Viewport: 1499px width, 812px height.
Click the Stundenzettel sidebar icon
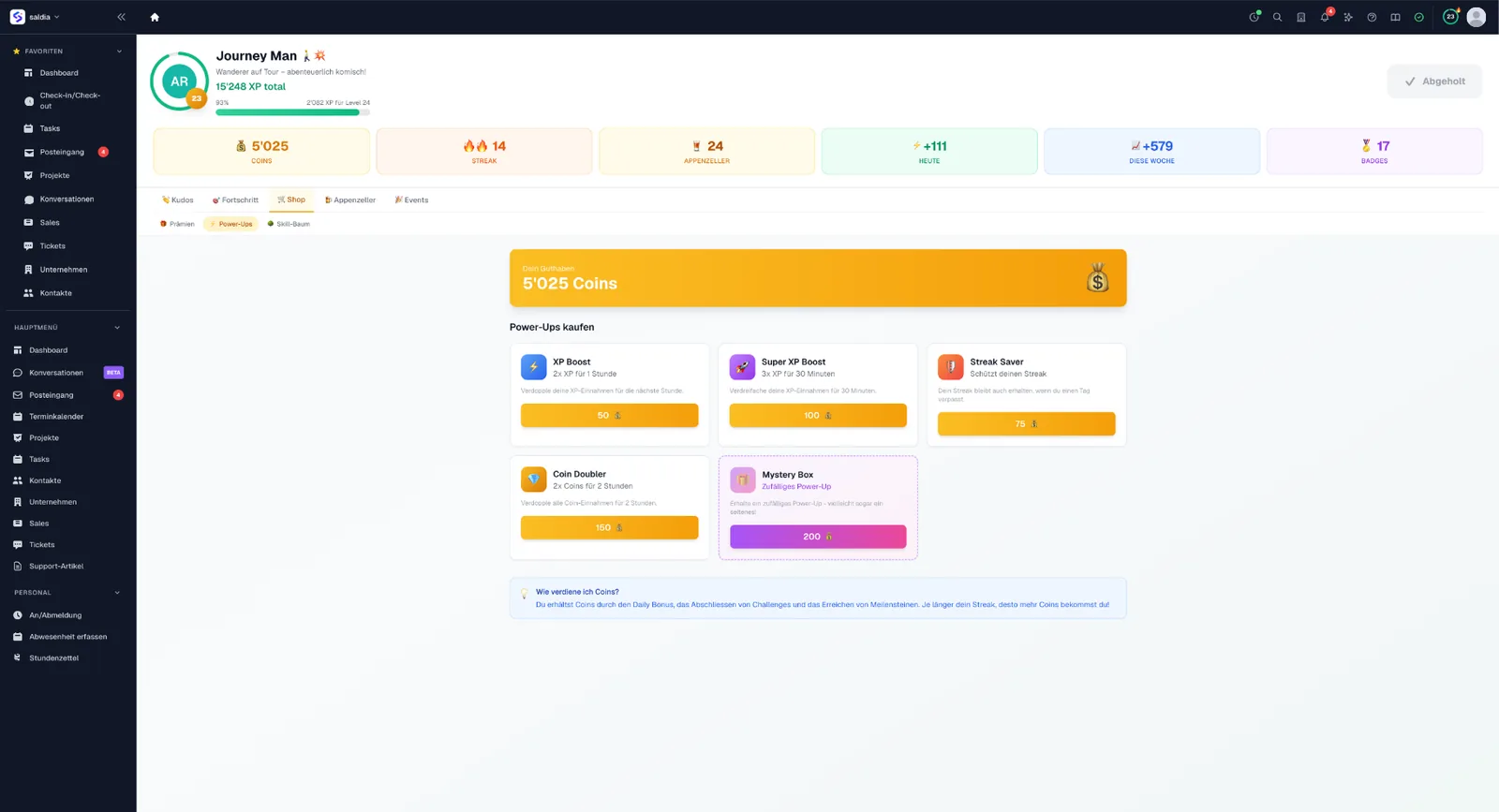(17, 657)
